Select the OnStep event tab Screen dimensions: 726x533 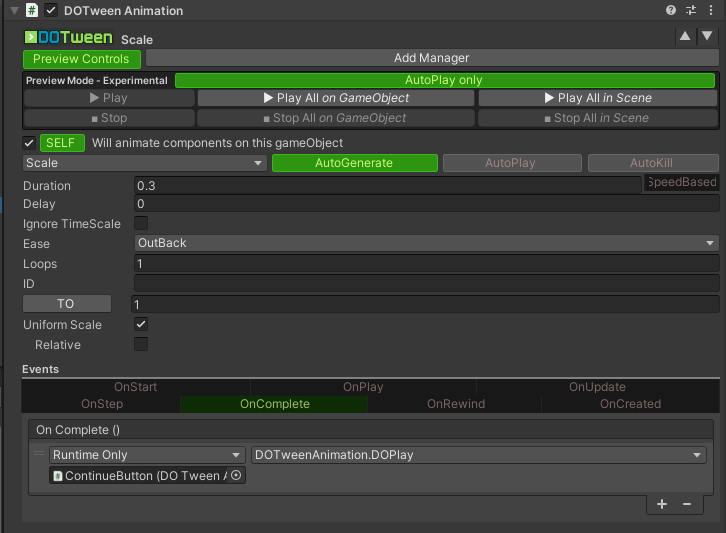pos(102,404)
